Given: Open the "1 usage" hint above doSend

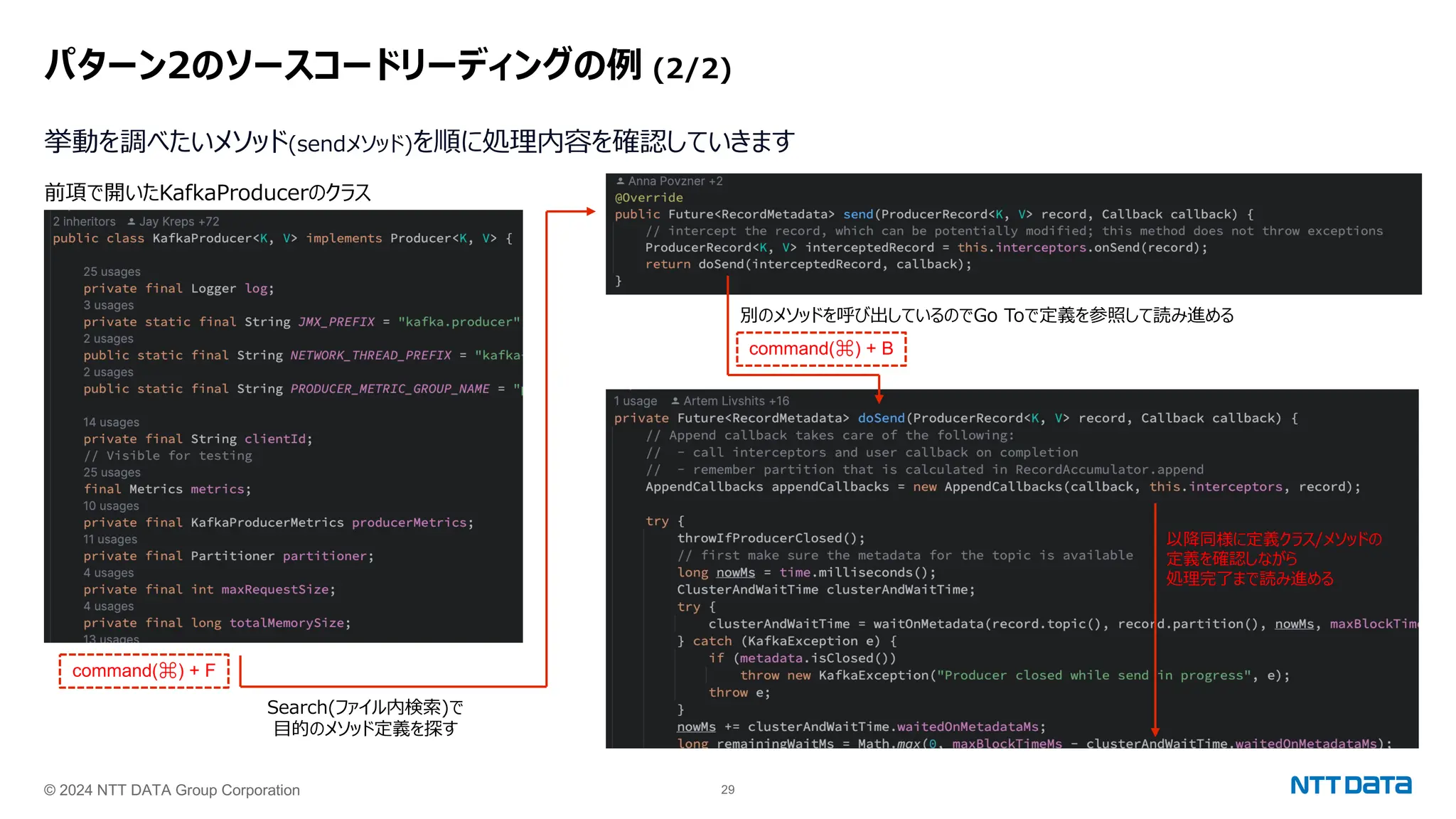Looking at the screenshot, I should 636,401.
